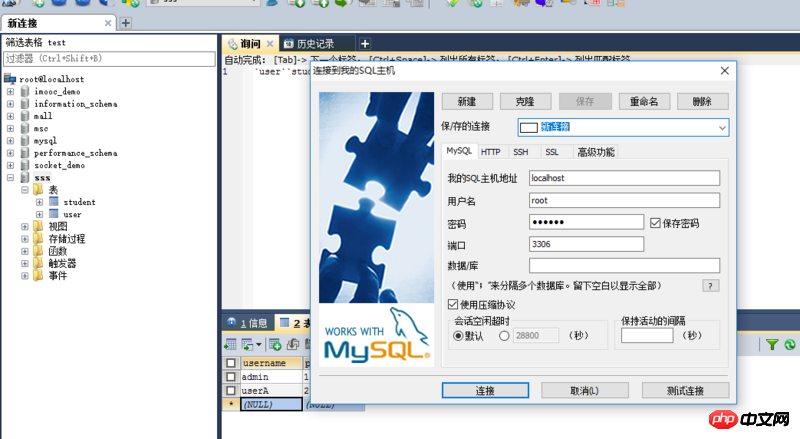
Task: Toggle the 保存密码 checkbox
Action: [x=655, y=223]
